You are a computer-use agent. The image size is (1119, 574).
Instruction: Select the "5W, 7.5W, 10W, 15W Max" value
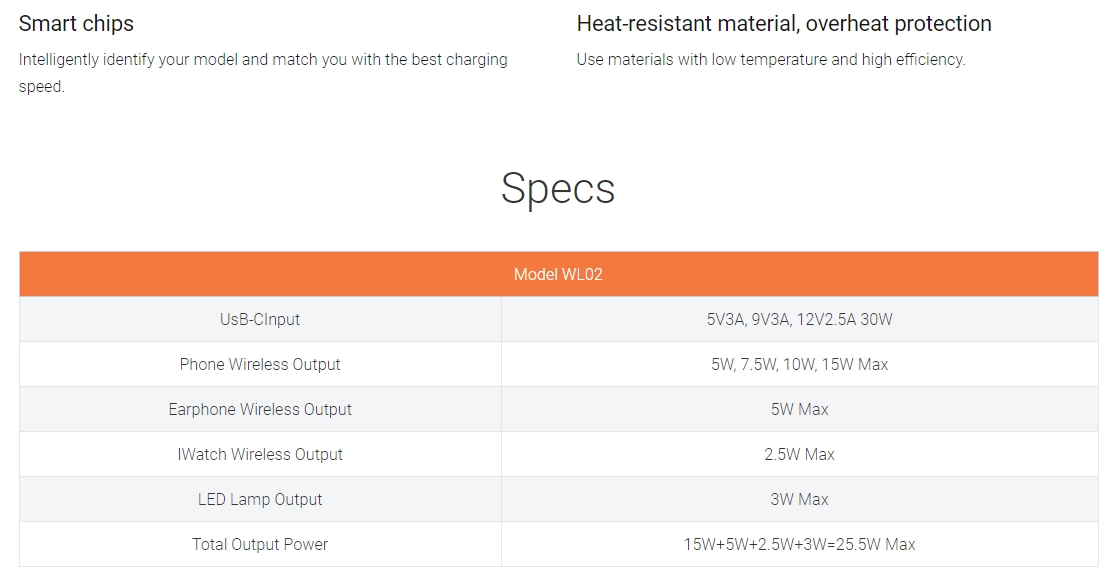coord(799,365)
